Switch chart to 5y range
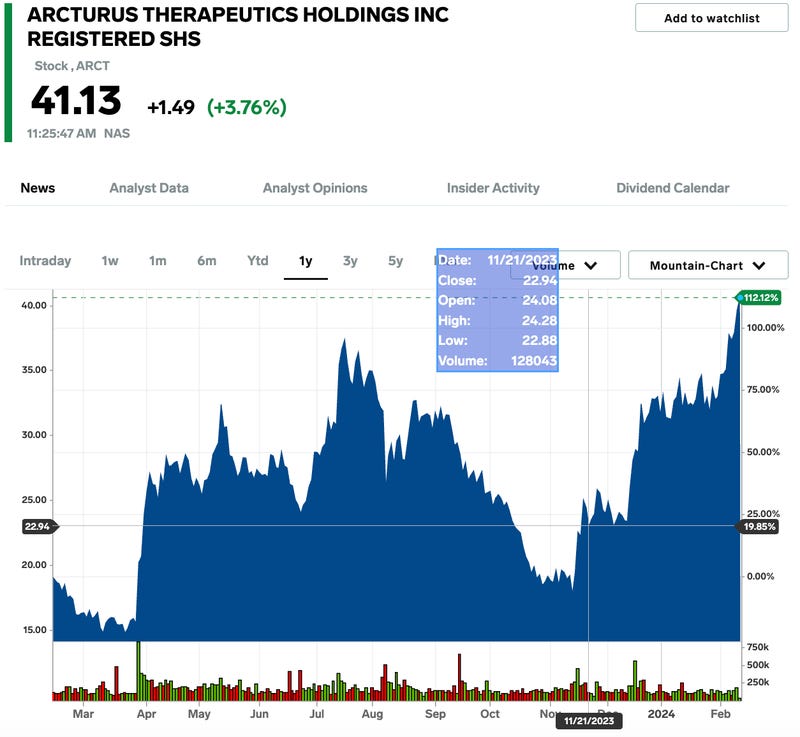800x737 pixels. [x=396, y=261]
